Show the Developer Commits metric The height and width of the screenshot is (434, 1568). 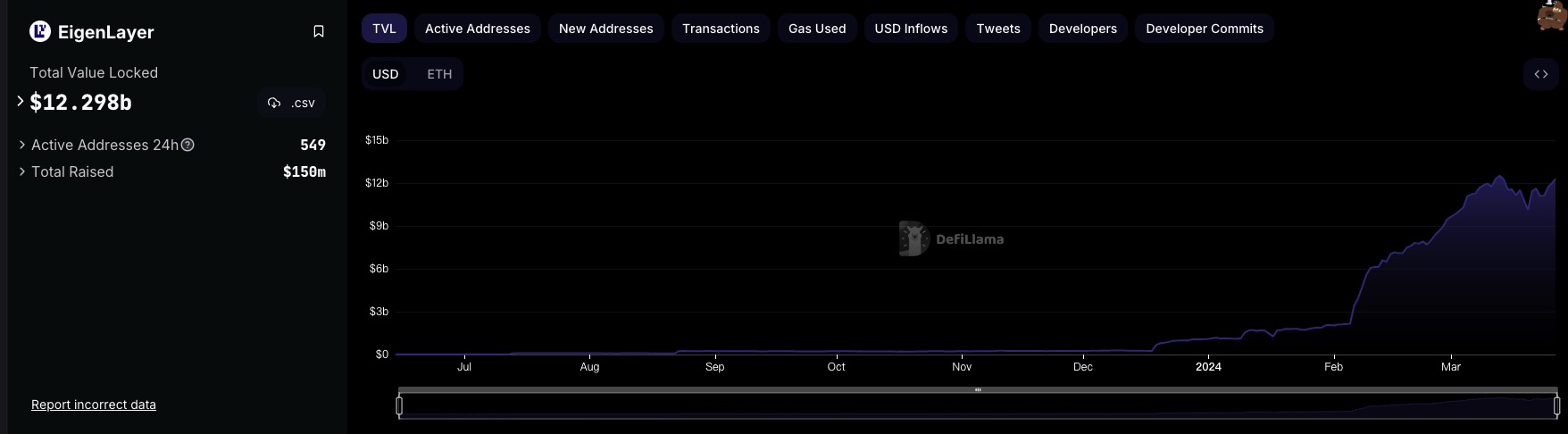pos(1204,29)
